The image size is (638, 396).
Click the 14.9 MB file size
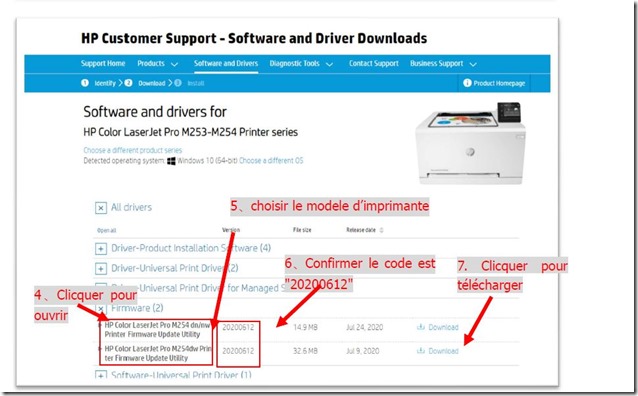(x=305, y=327)
